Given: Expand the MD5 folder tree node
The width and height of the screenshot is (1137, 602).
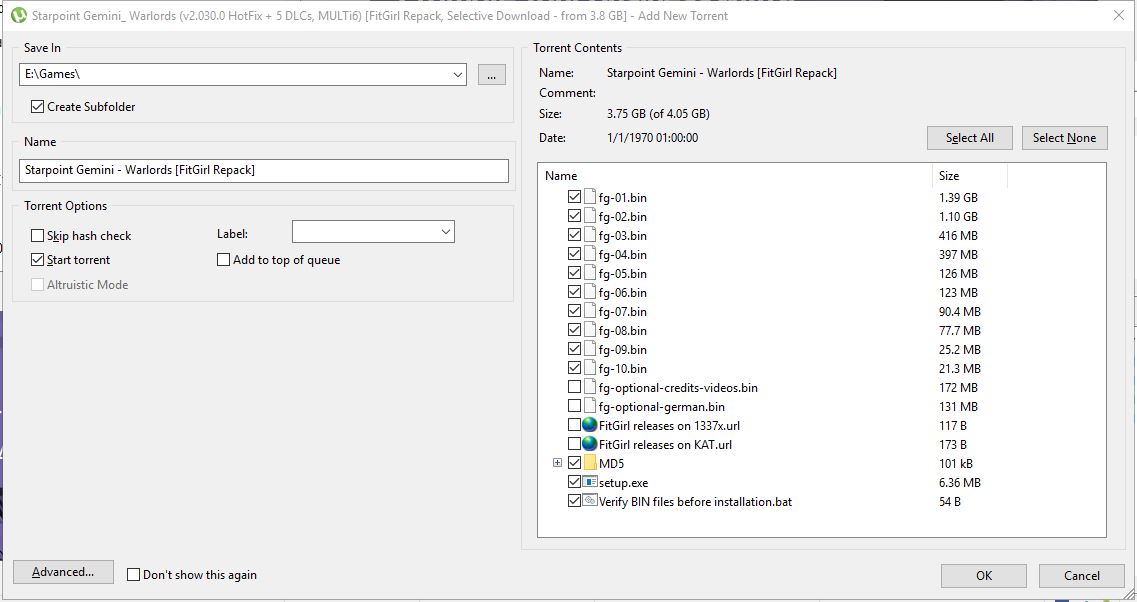Looking at the screenshot, I should click(557, 463).
